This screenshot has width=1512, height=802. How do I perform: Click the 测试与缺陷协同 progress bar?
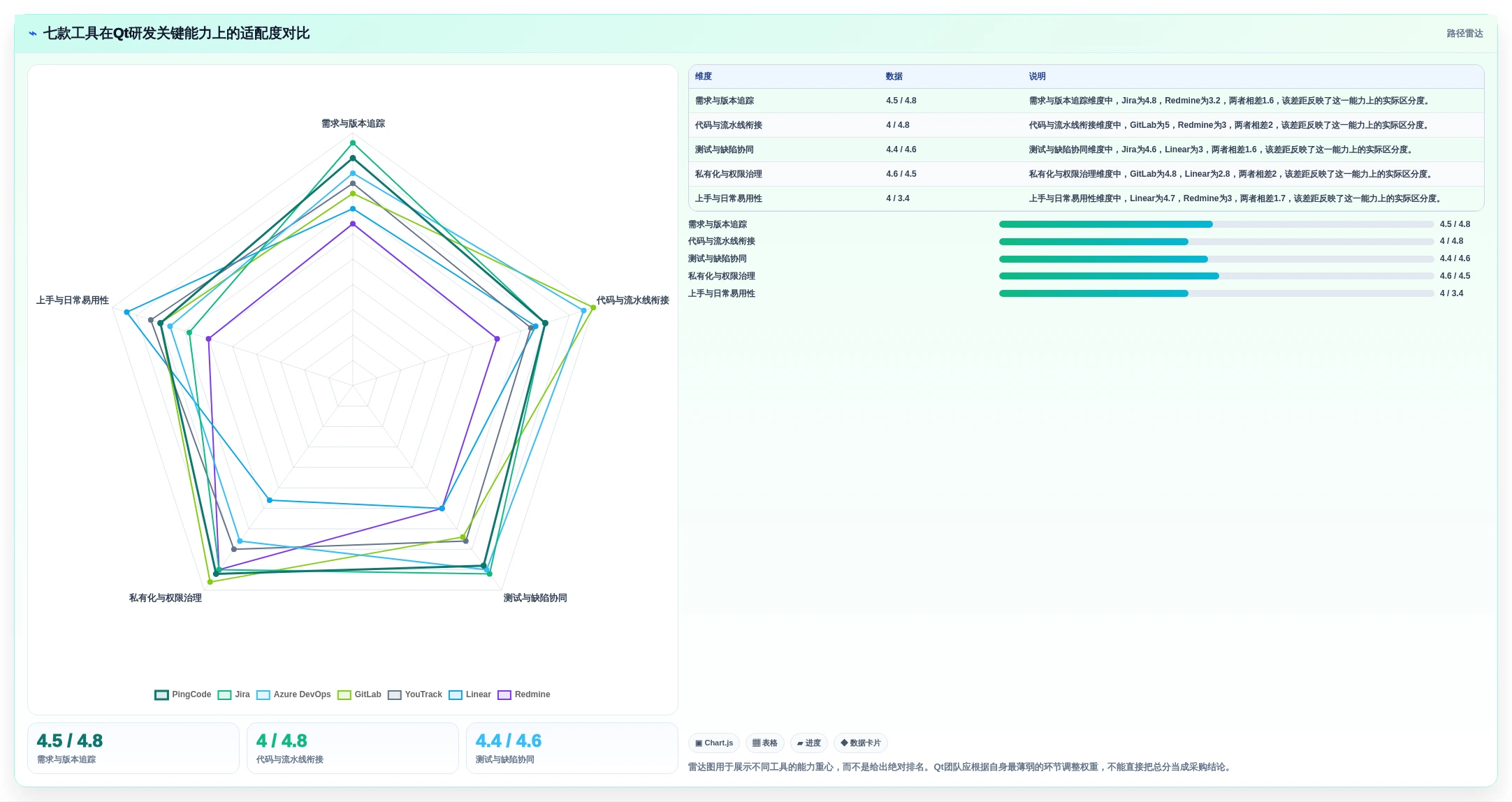(x=1216, y=259)
